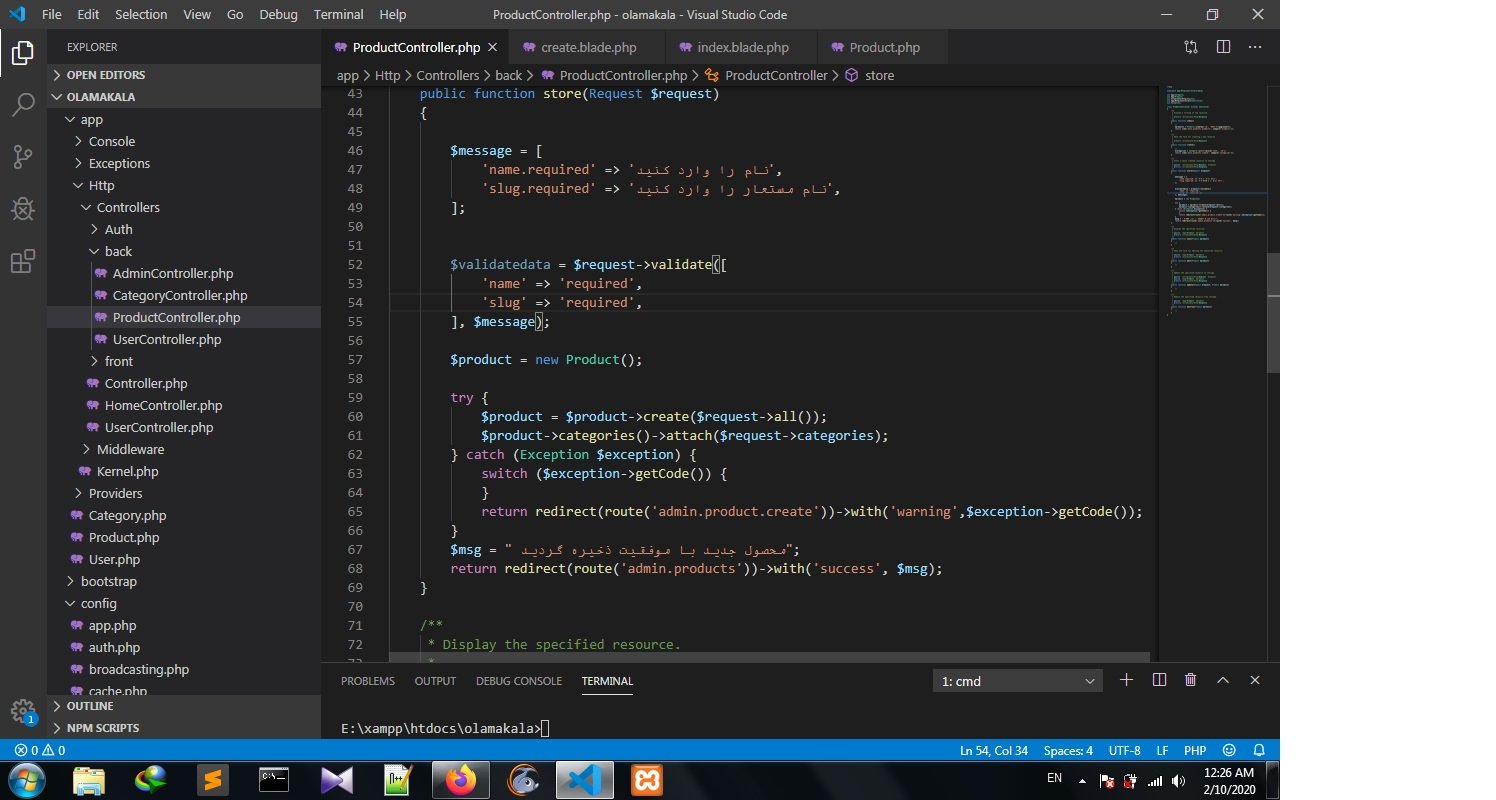Open the Source Control view
1496x800 pixels.
pos(23,157)
